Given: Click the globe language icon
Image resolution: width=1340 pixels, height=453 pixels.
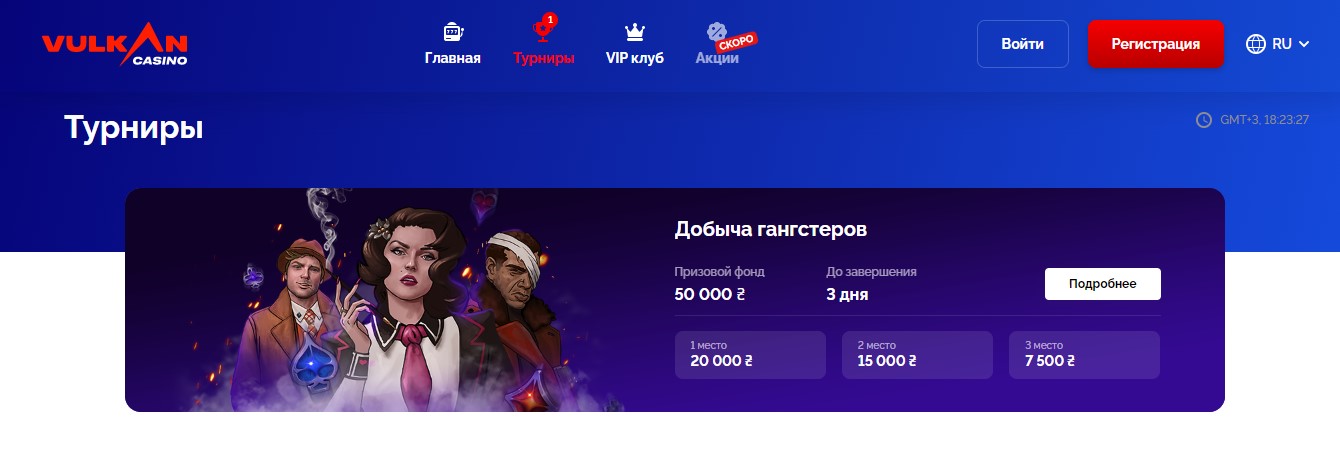Looking at the screenshot, I should click(x=1256, y=44).
